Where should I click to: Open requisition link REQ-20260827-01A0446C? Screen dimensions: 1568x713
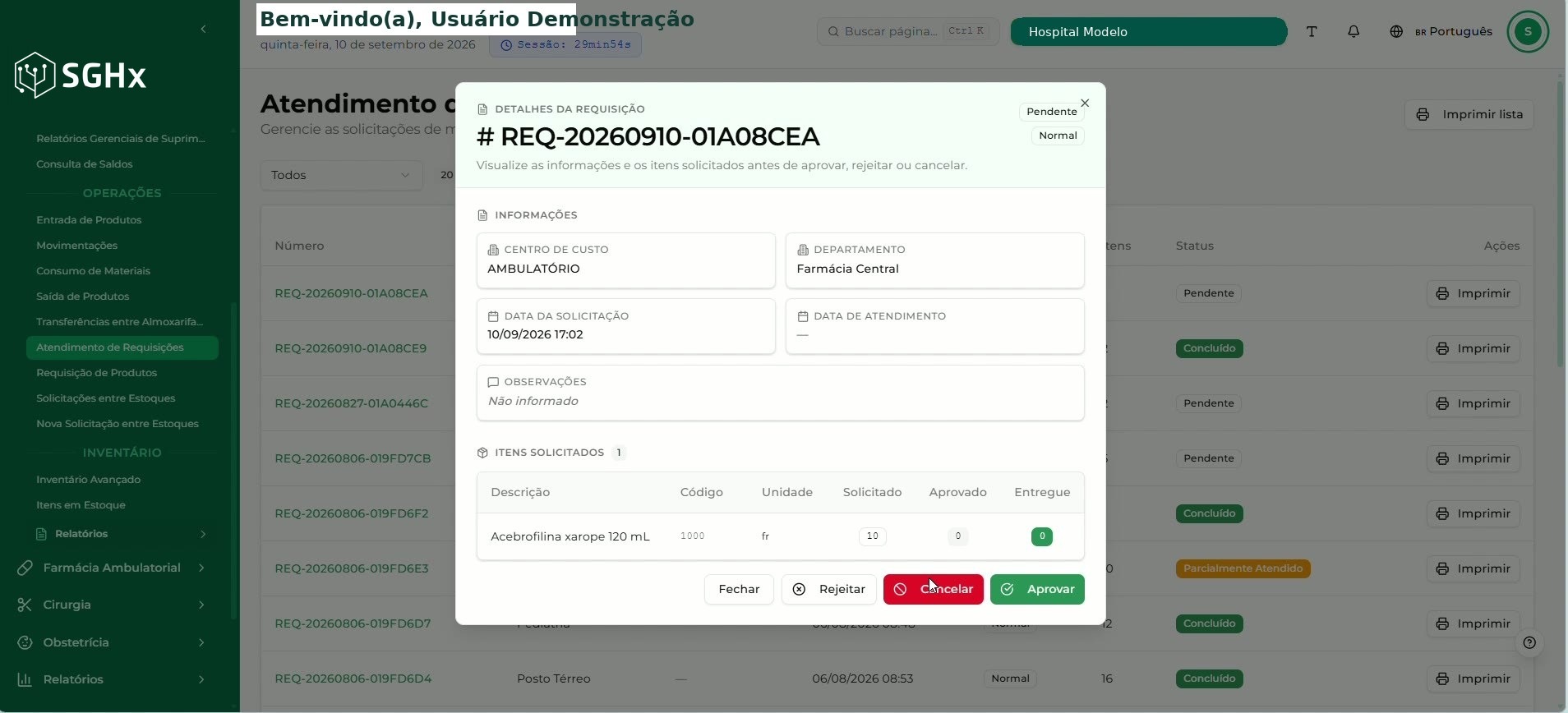coord(351,403)
